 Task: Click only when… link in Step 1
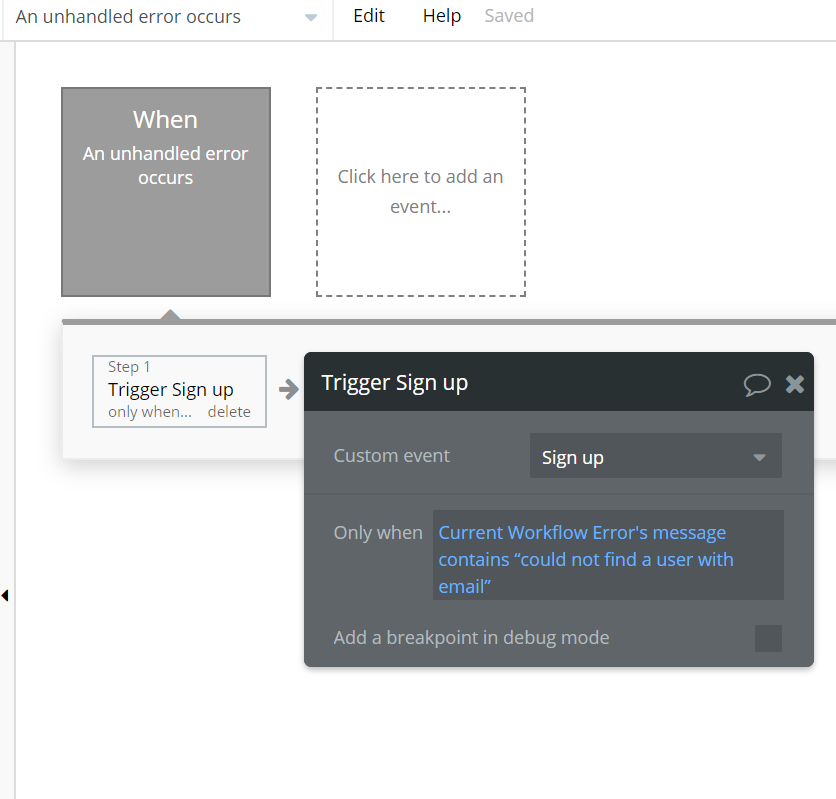click(x=150, y=412)
